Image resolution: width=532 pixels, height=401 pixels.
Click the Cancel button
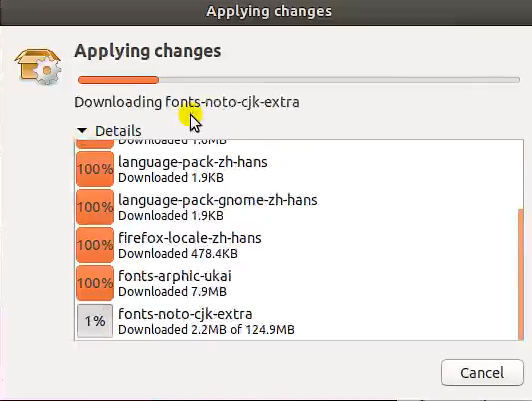[482, 373]
